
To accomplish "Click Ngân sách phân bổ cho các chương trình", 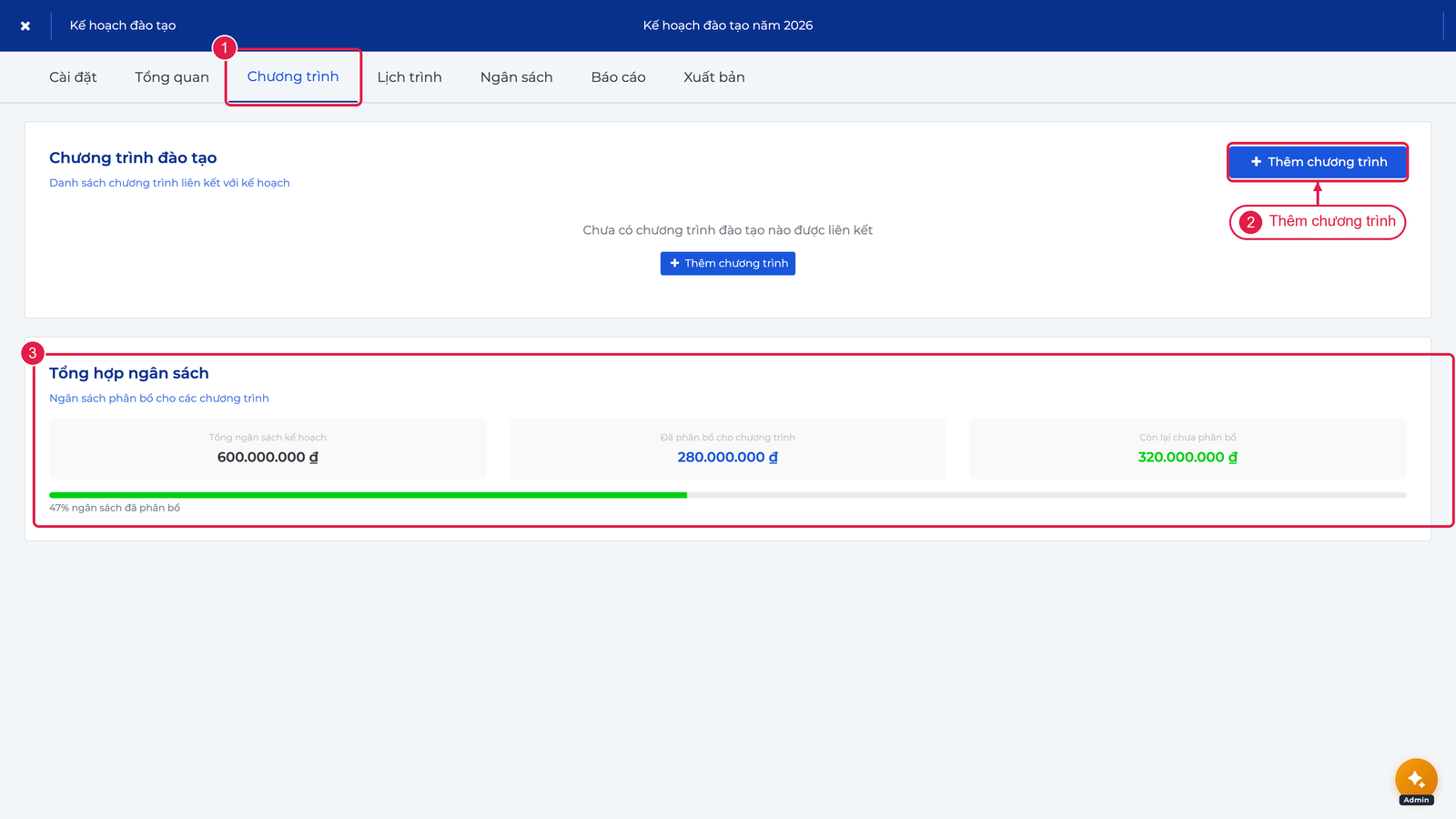I will tap(159, 399).
